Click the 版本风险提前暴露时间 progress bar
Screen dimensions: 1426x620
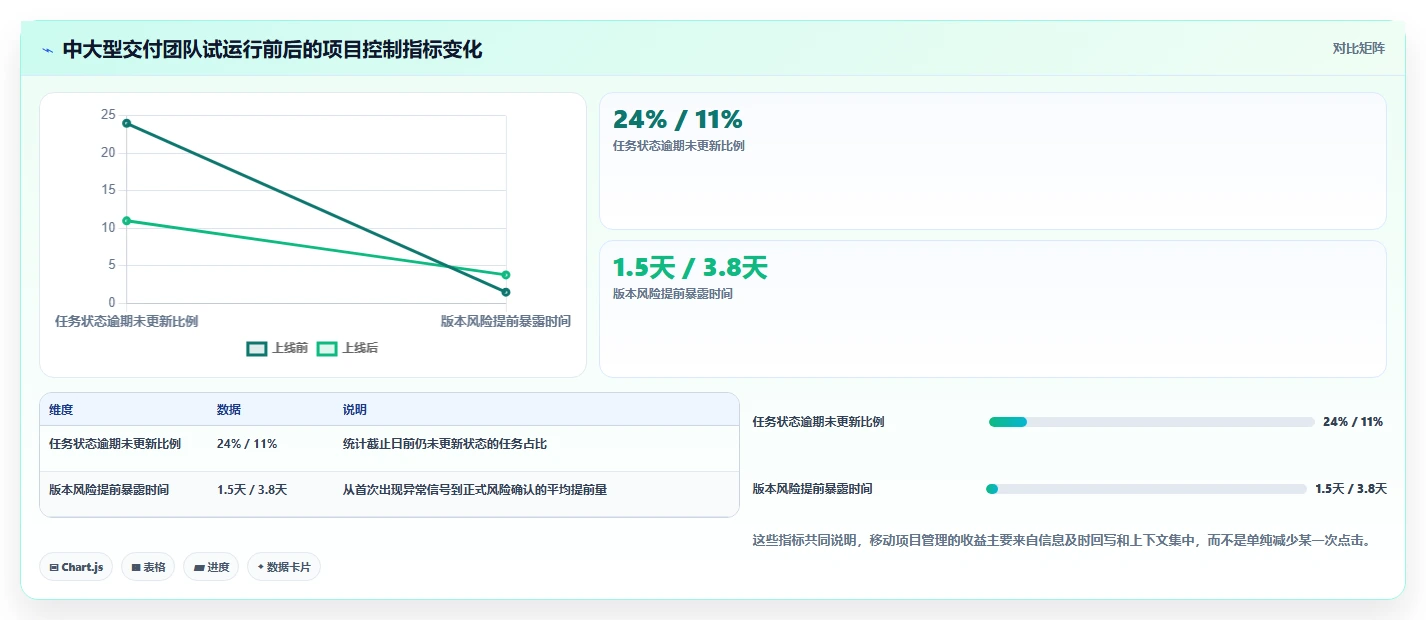pyautogui.click(x=1147, y=489)
